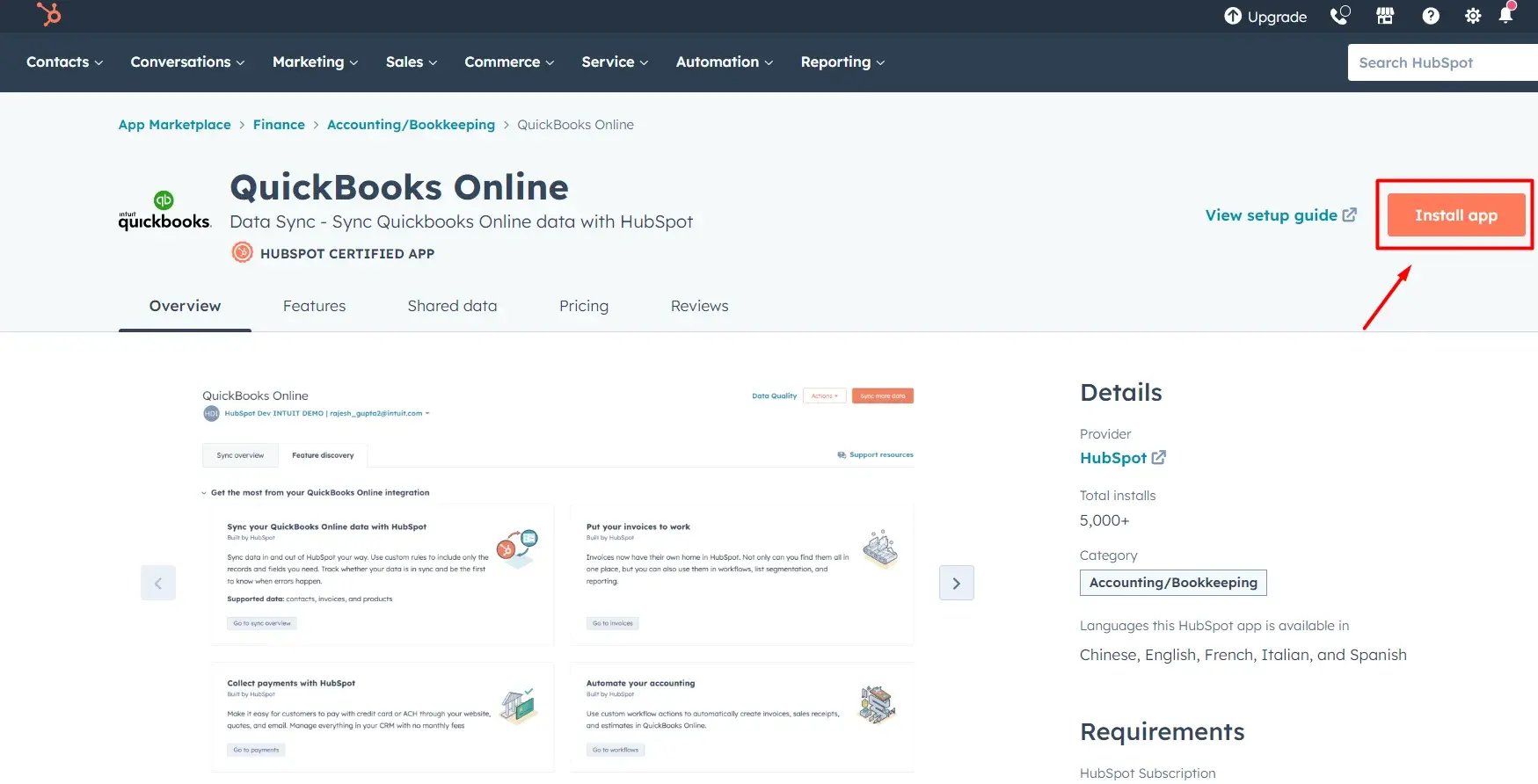Screen dimensions: 1538x784
Task: Open the help question mark icon
Action: [1431, 16]
